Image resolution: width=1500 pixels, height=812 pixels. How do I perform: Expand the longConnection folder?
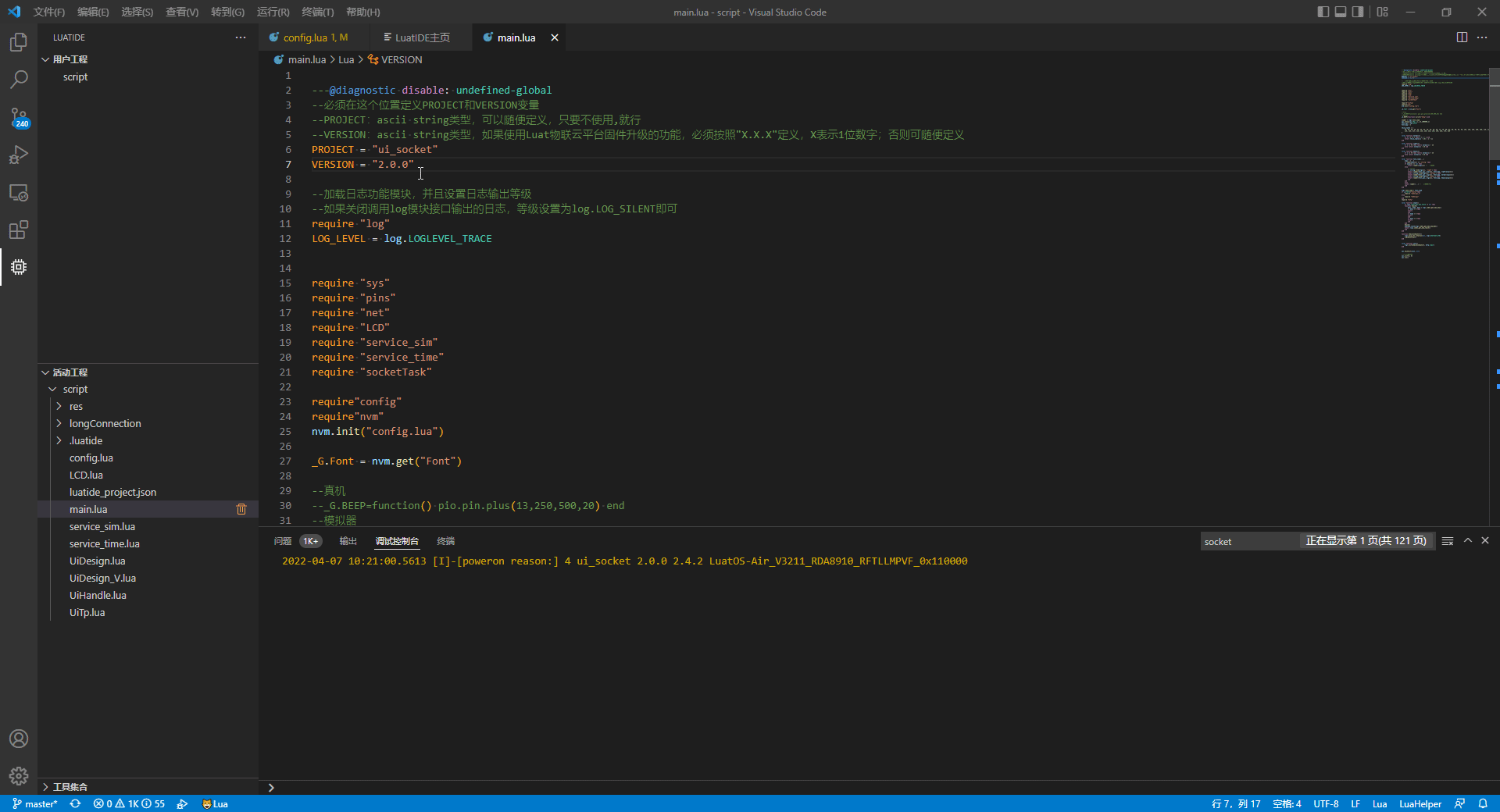tap(59, 423)
